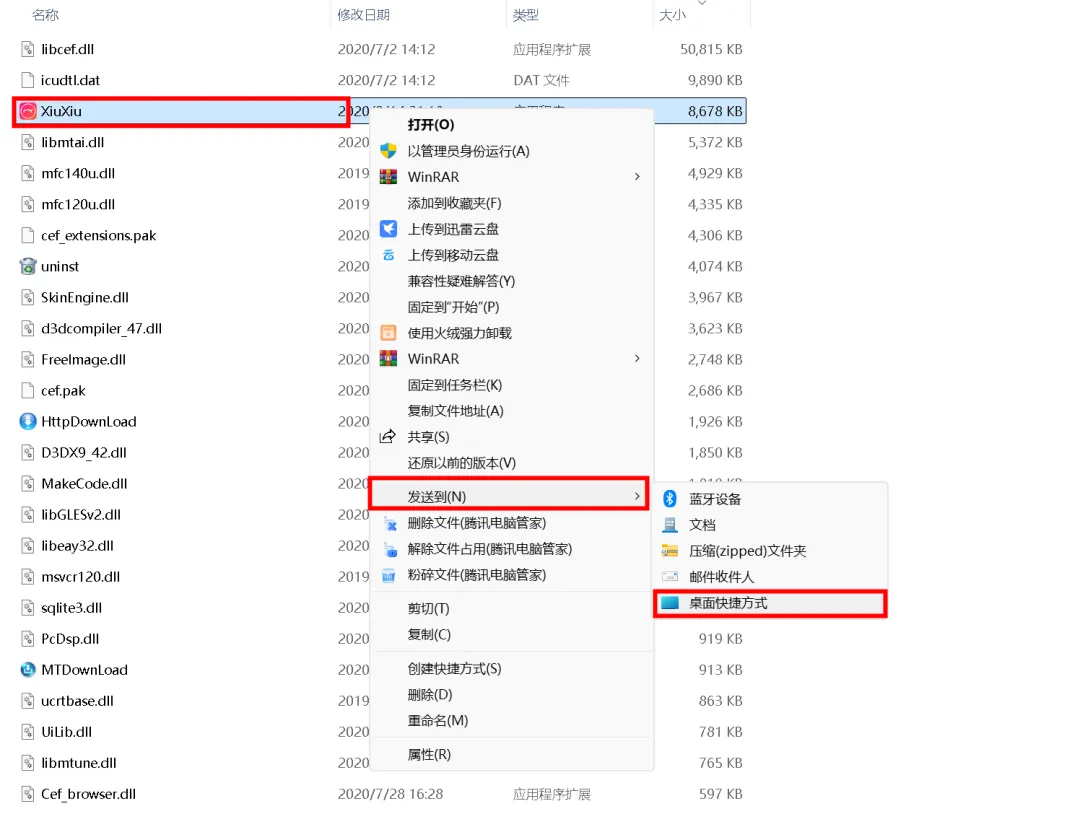This screenshot has height=814, width=1080.
Task: Click the mobile cloud upload icon
Action: point(388,255)
